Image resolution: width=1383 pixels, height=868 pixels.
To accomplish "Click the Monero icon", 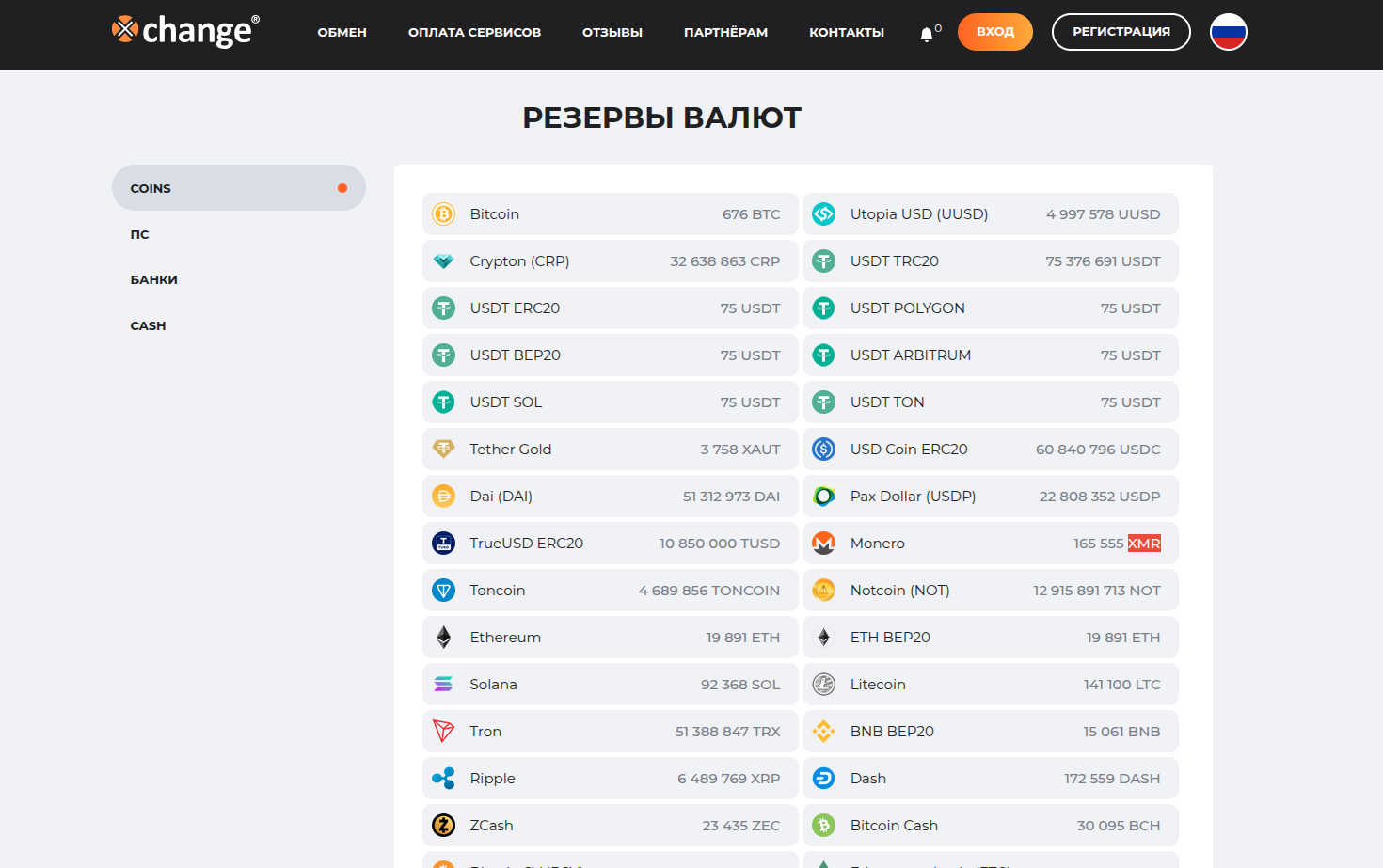I will tap(824, 544).
